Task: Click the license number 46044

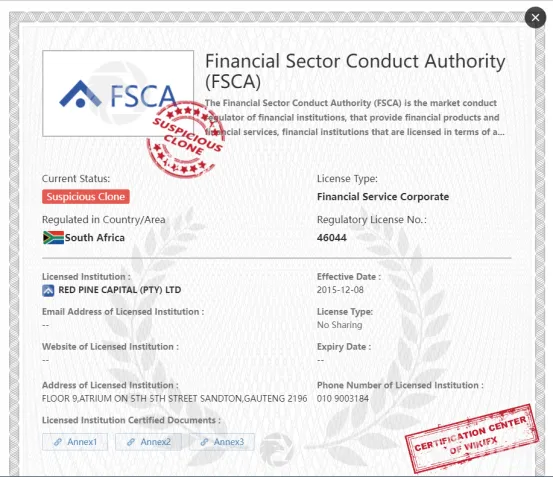Action: (x=332, y=238)
